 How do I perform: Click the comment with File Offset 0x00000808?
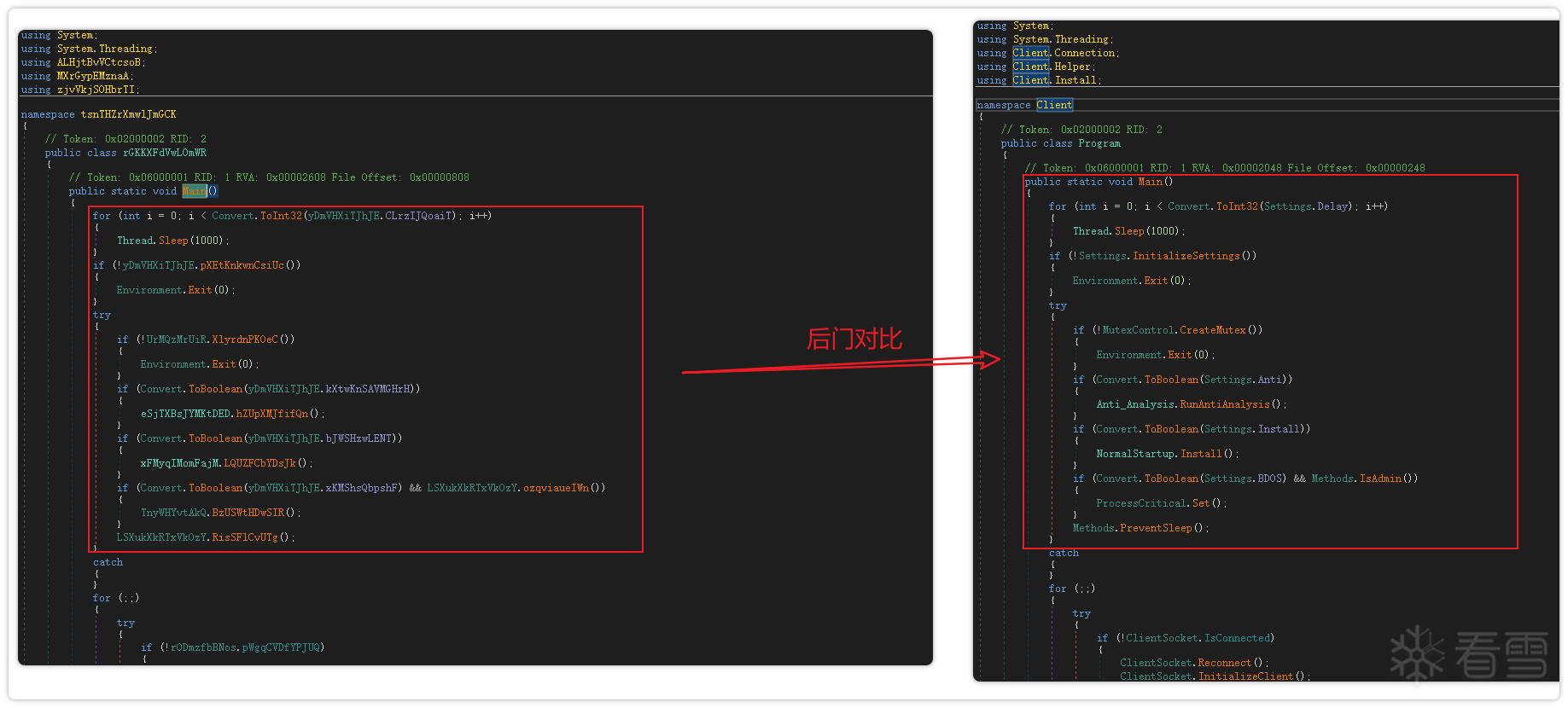pos(269,177)
